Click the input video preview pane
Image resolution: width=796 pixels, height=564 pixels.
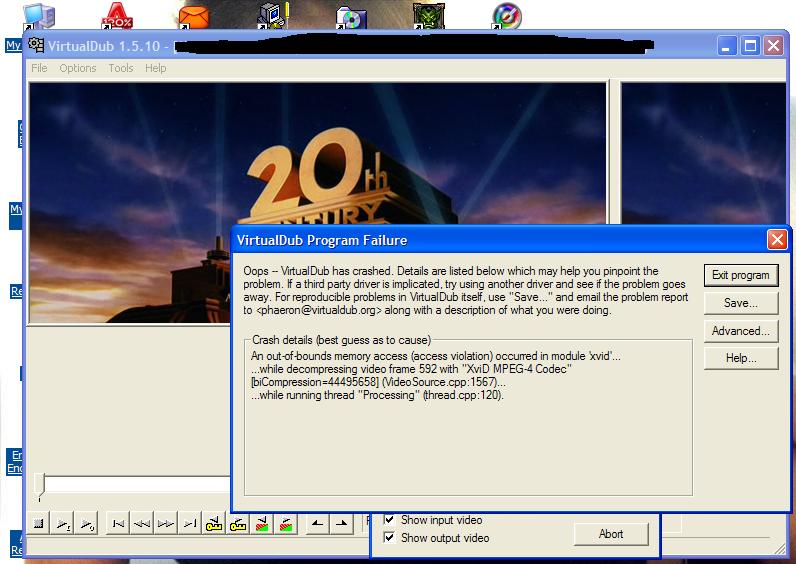(317, 203)
